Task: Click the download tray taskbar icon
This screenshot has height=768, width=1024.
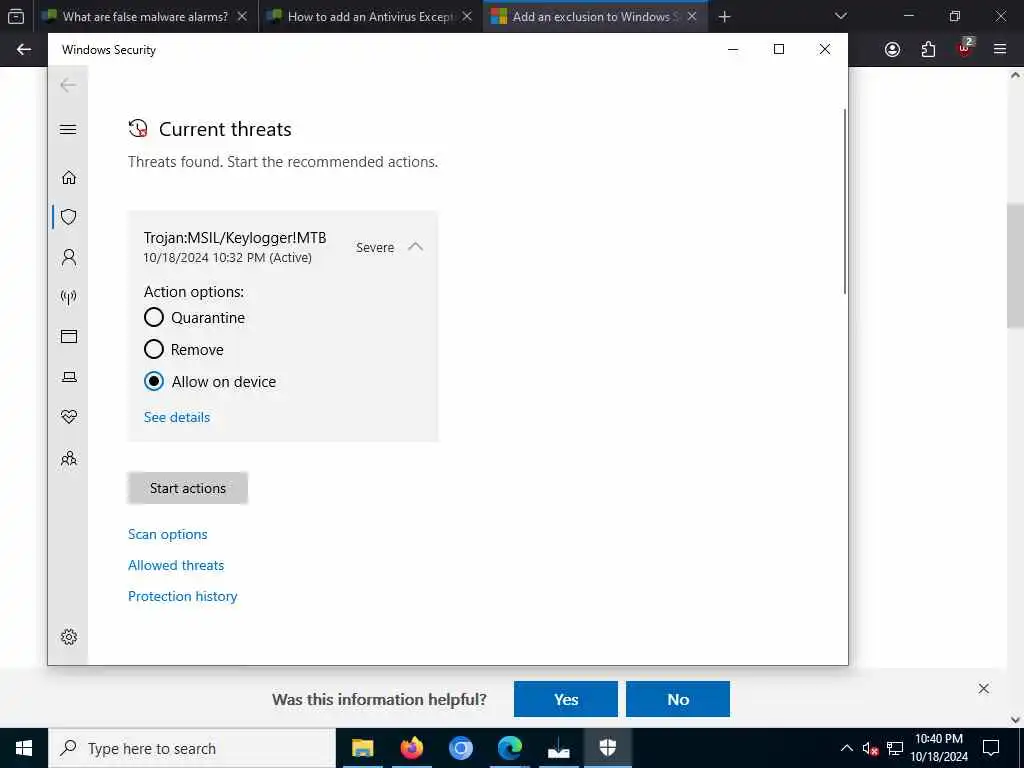Action: [558, 748]
